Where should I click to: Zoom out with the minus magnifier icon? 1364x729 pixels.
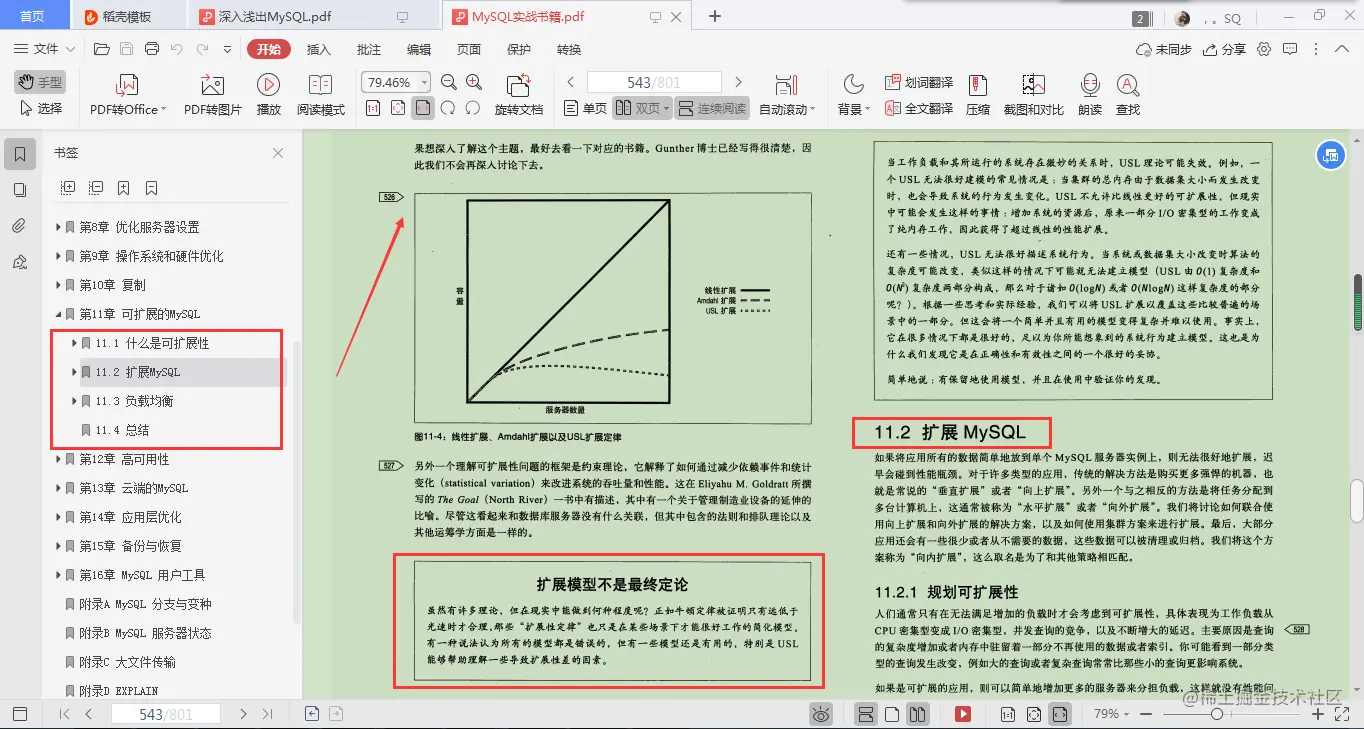pos(449,83)
